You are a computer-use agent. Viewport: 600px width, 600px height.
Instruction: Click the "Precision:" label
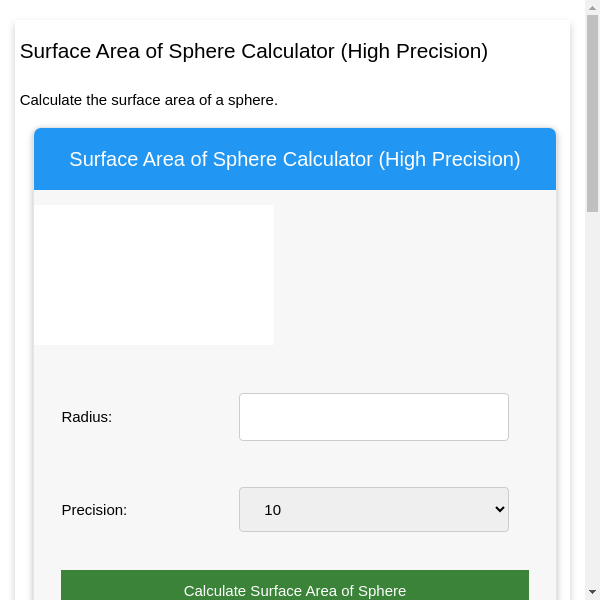[x=94, y=510]
